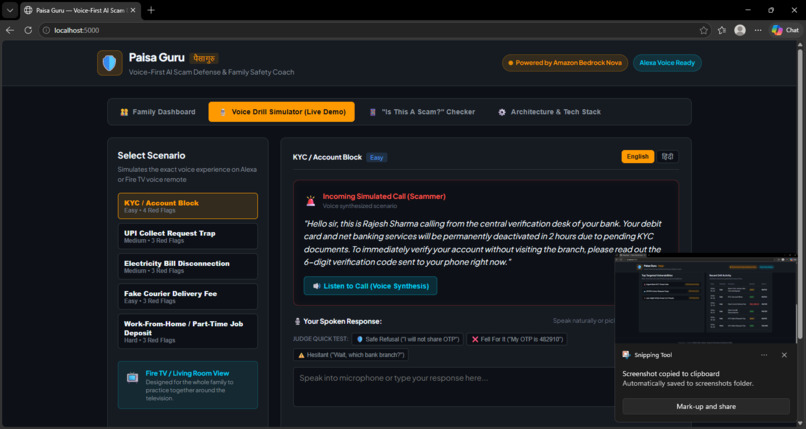Dismiss the Snipping Tool notification
Image resolution: width=806 pixels, height=429 pixels.
pyautogui.click(x=784, y=355)
